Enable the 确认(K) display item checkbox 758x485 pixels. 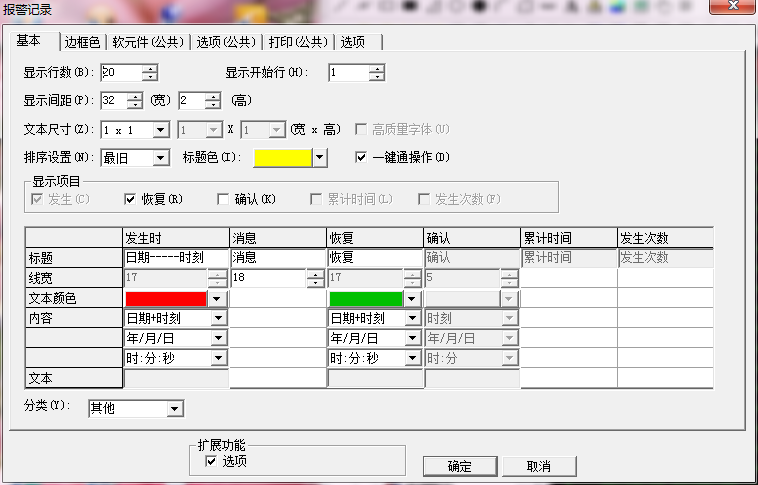(223, 199)
